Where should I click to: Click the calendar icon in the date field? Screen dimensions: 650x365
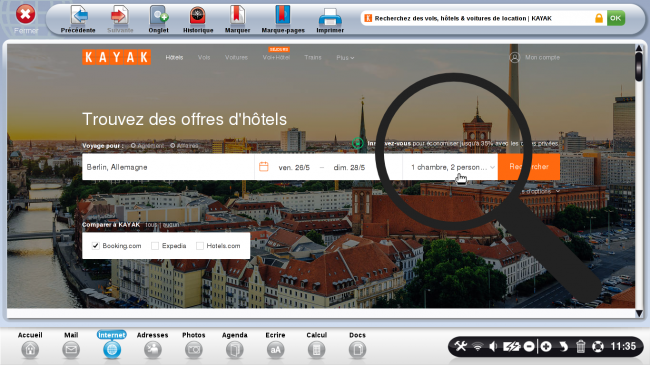click(264, 167)
